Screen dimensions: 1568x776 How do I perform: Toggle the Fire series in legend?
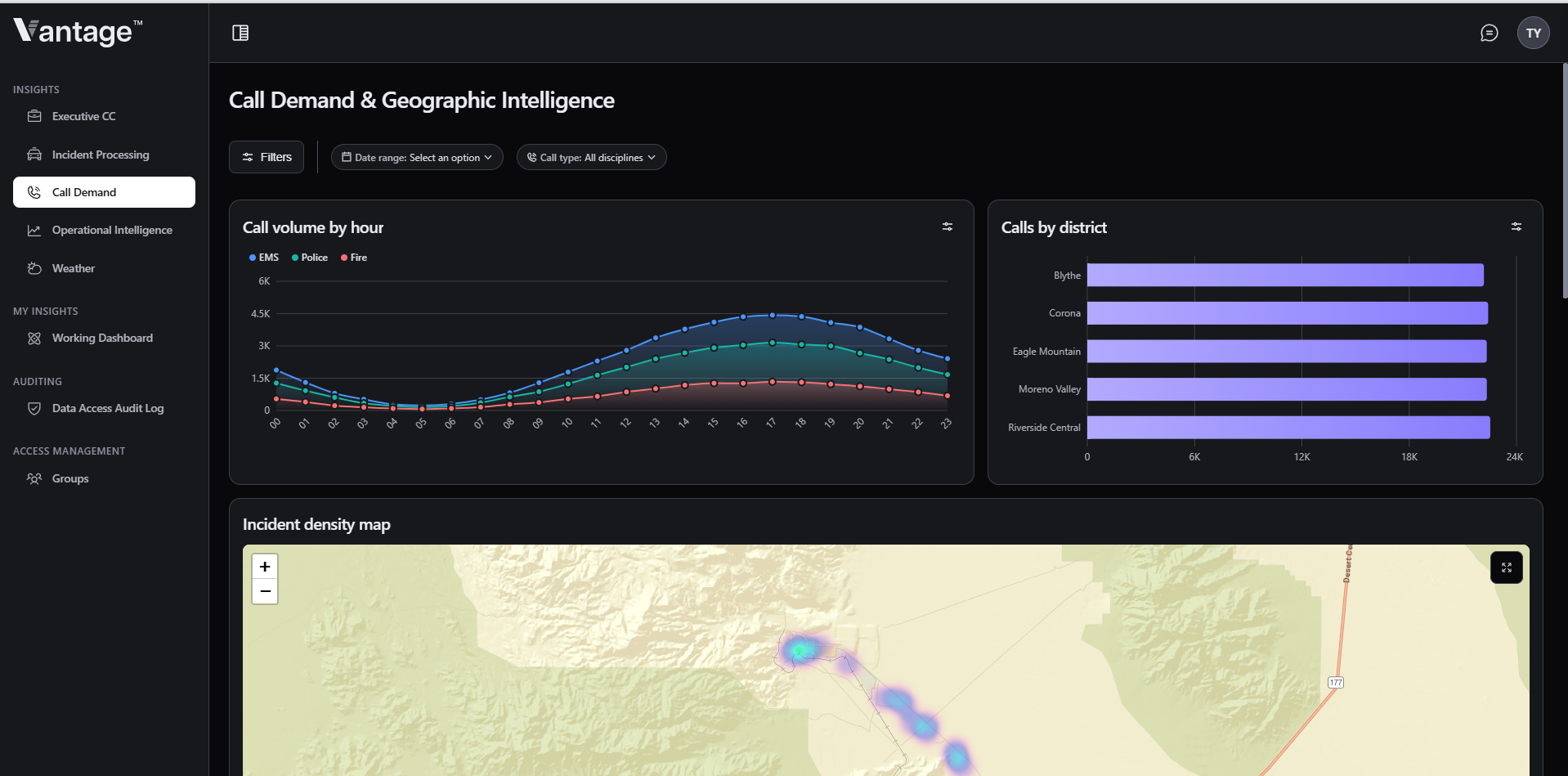(x=354, y=258)
